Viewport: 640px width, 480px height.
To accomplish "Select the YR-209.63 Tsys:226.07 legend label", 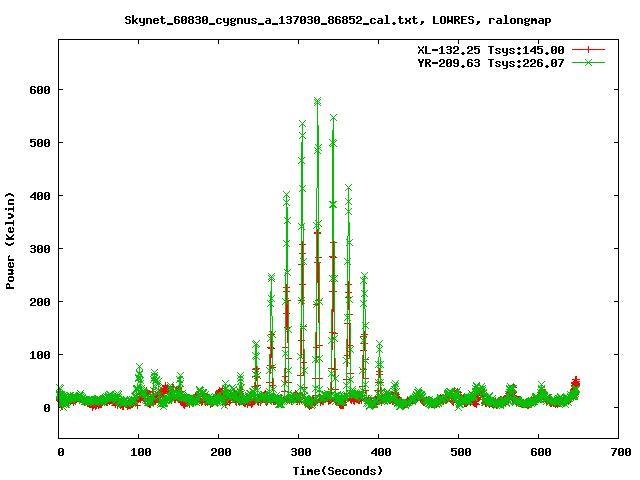I will coord(491,63).
